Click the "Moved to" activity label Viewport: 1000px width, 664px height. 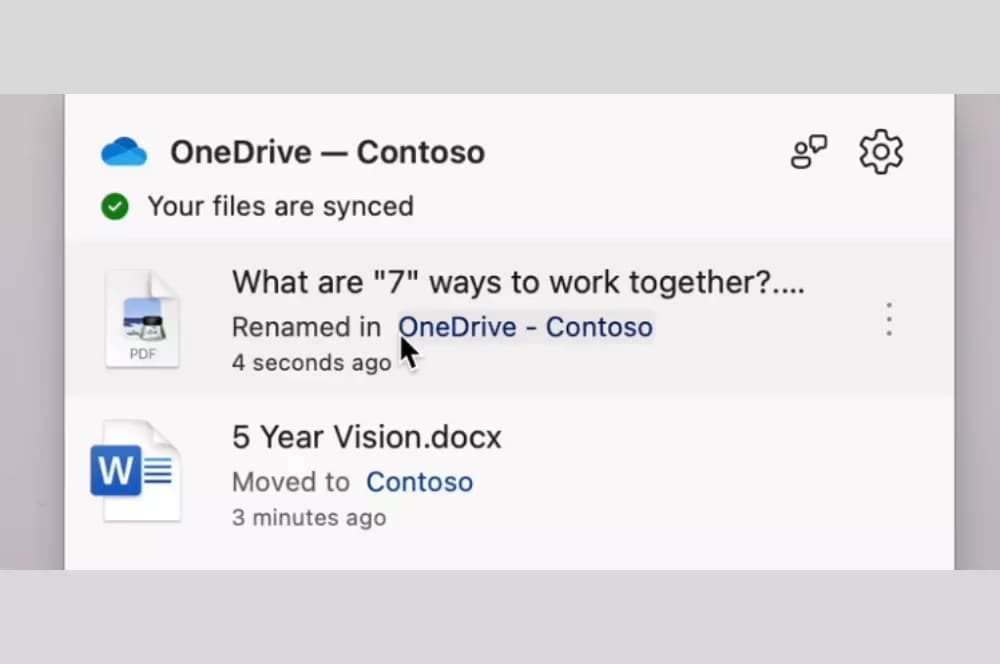(x=290, y=482)
